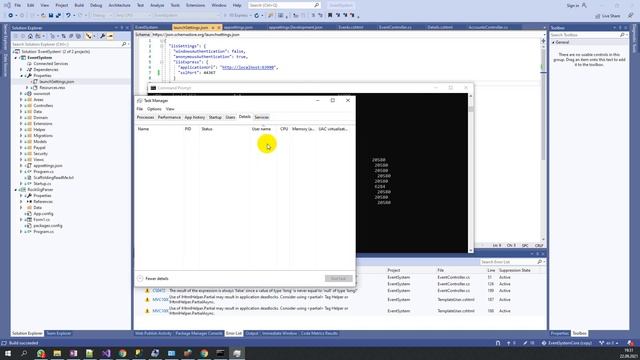Screen dimensions: 640x360
Task: Switch to Team Explorer tab
Action: coord(58,333)
